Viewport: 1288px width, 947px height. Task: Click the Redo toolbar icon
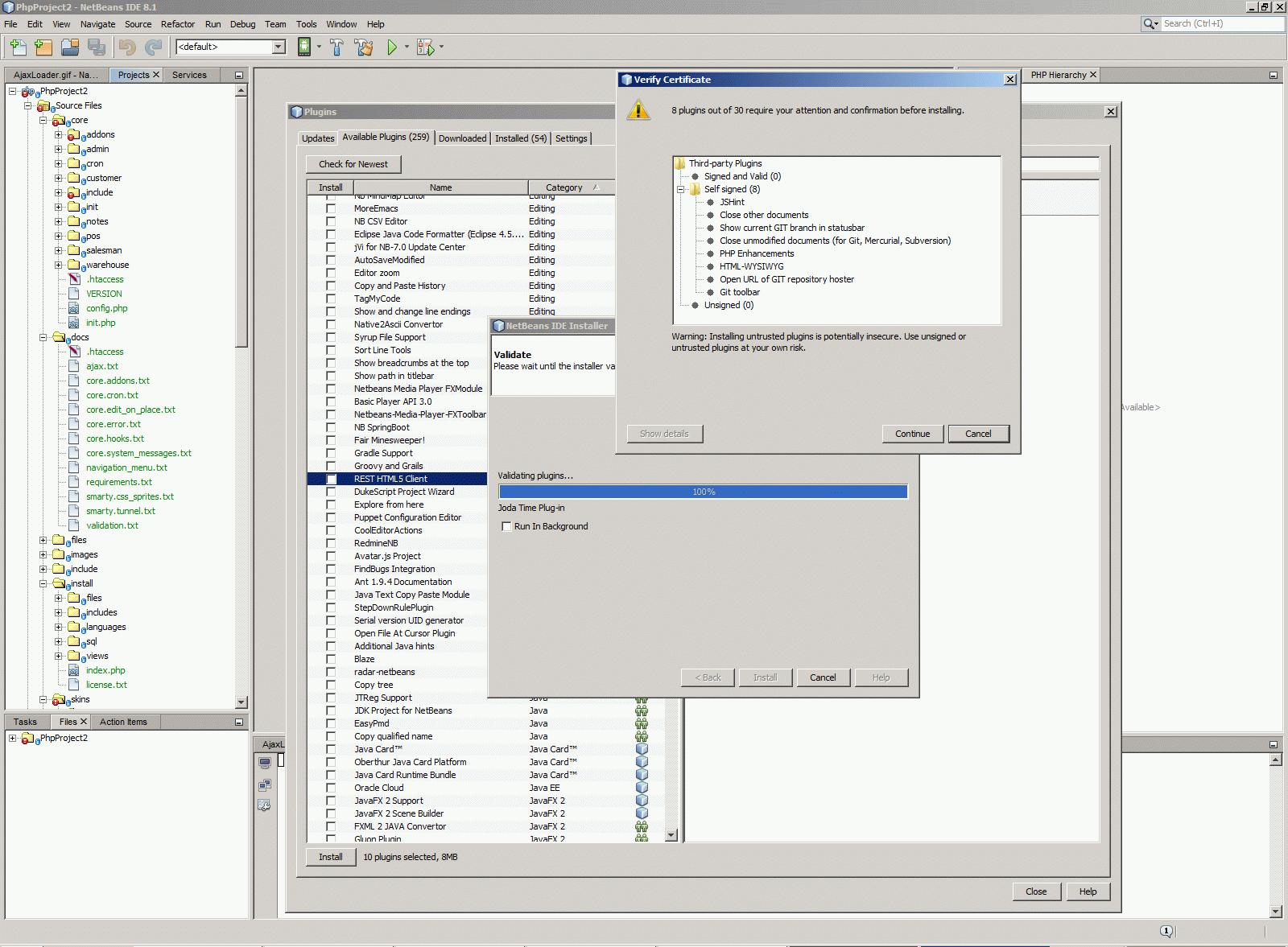coord(153,47)
